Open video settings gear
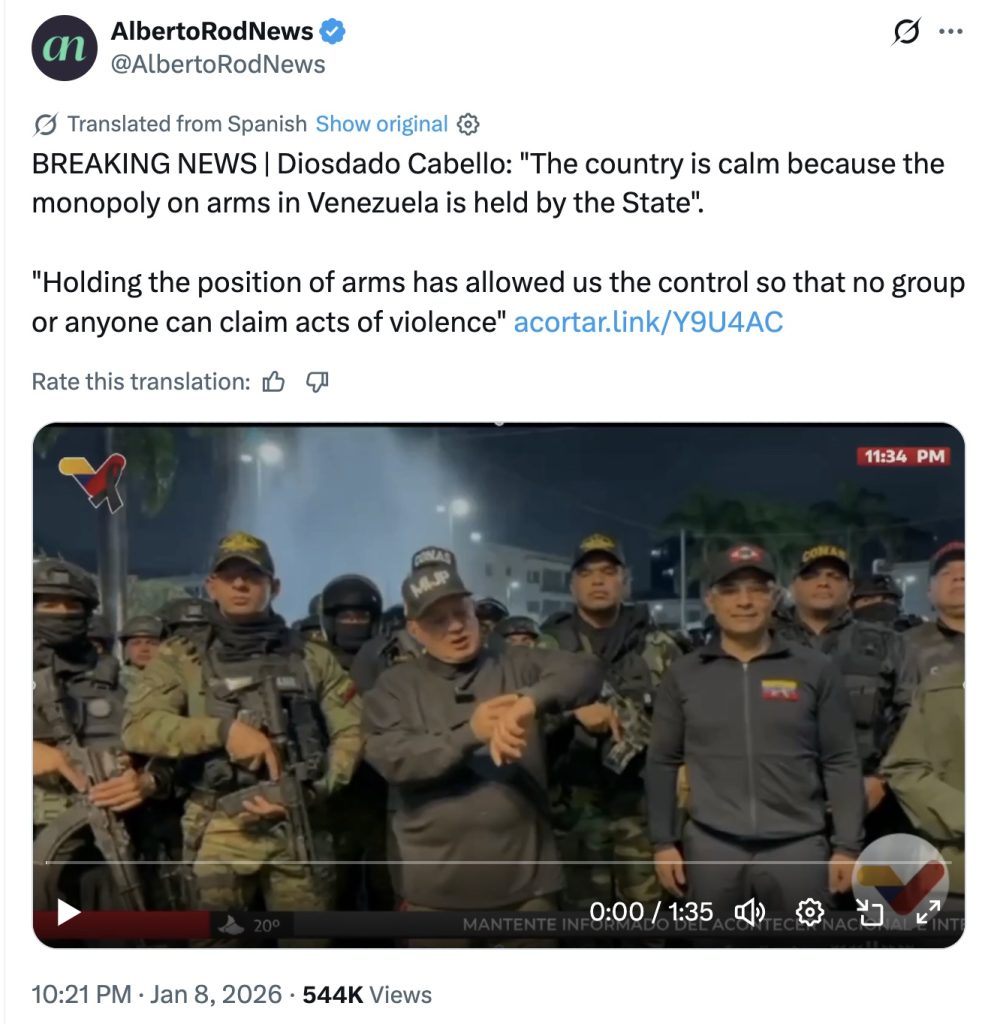The height and width of the screenshot is (1024, 988). [x=810, y=912]
